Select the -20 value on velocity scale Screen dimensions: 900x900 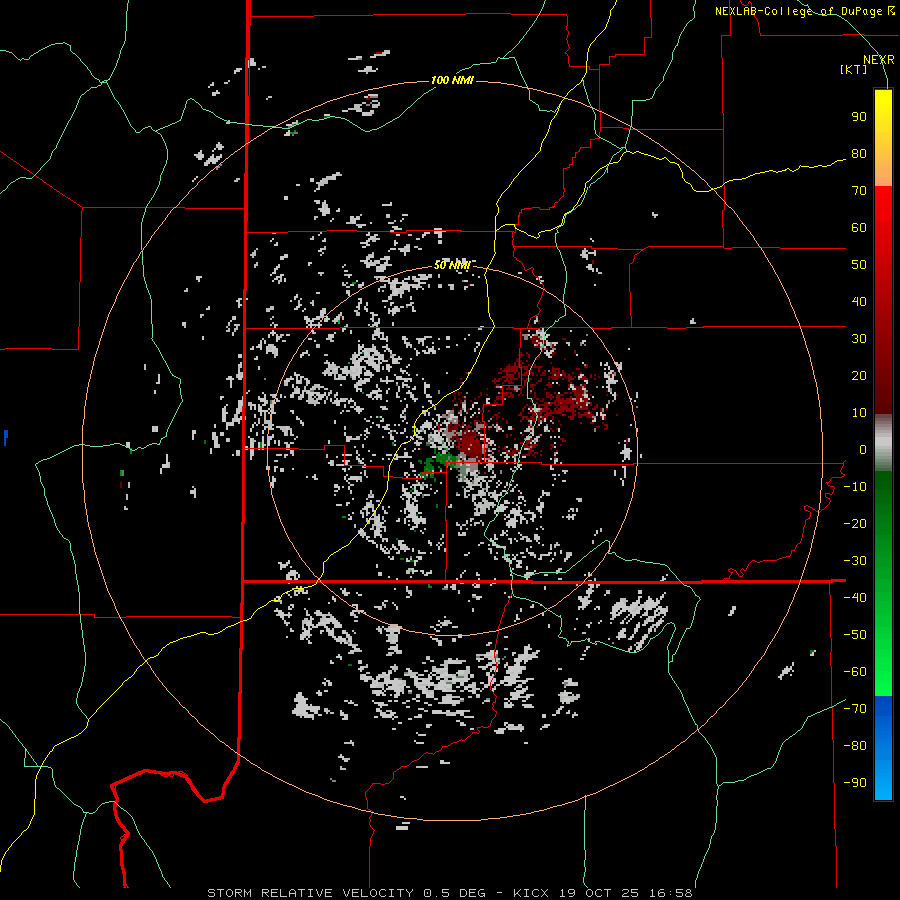click(855, 524)
